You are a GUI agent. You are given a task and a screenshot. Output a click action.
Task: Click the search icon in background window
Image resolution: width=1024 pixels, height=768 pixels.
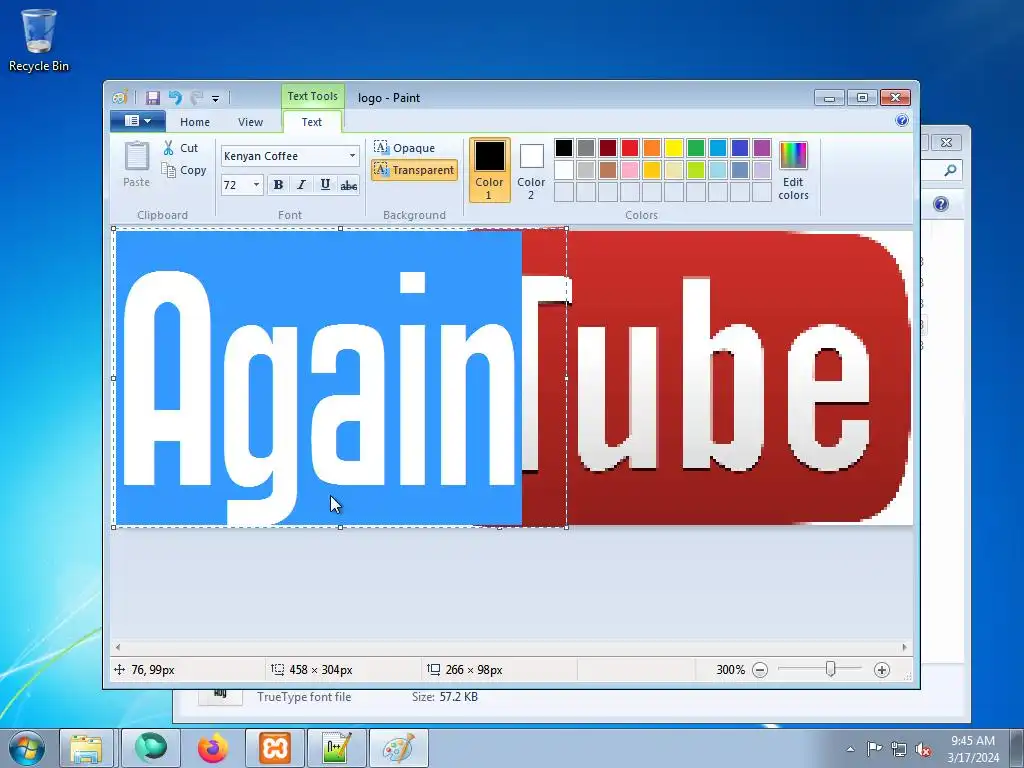950,170
